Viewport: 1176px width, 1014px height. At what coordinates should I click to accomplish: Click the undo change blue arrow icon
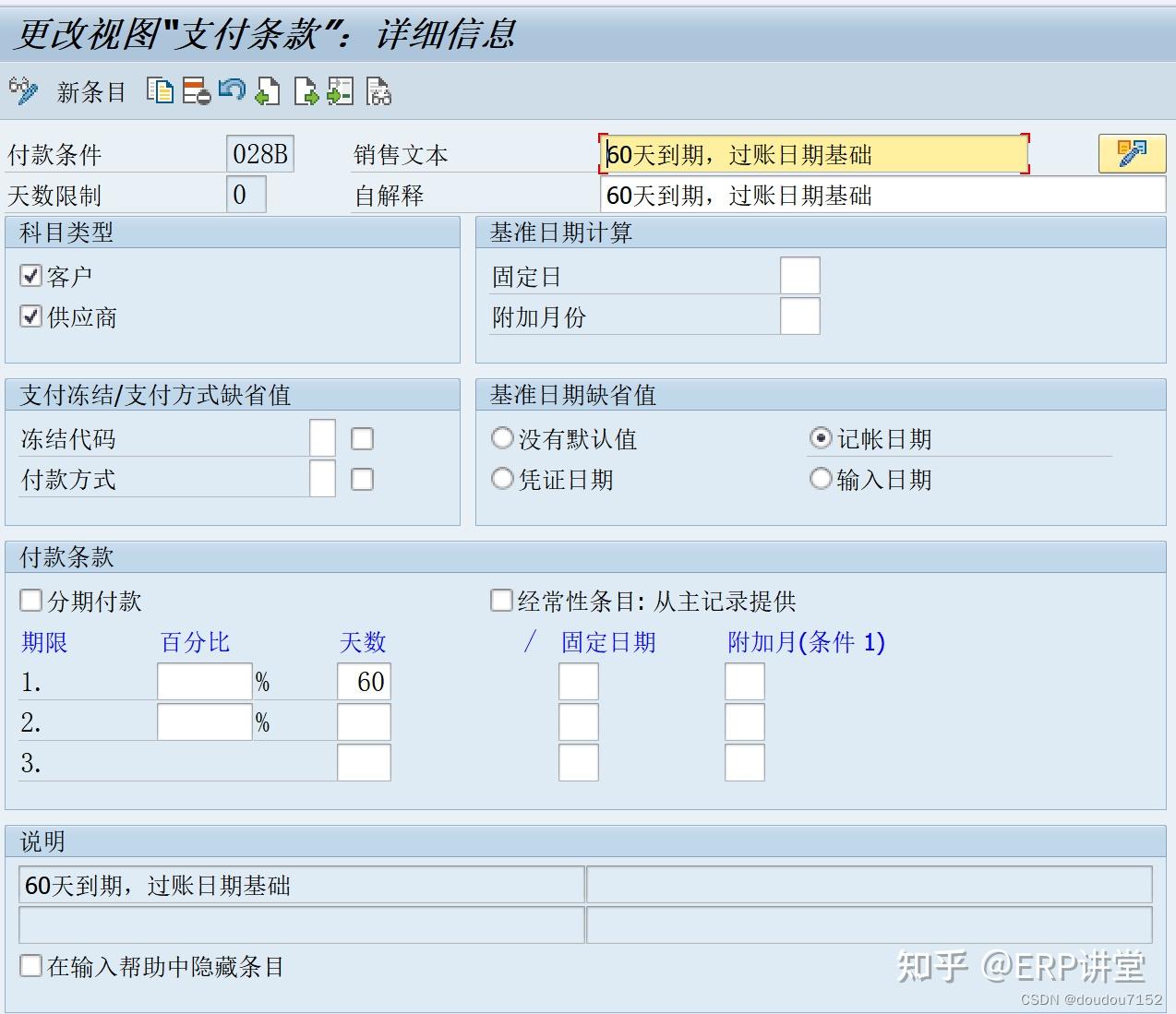pyautogui.click(x=232, y=90)
